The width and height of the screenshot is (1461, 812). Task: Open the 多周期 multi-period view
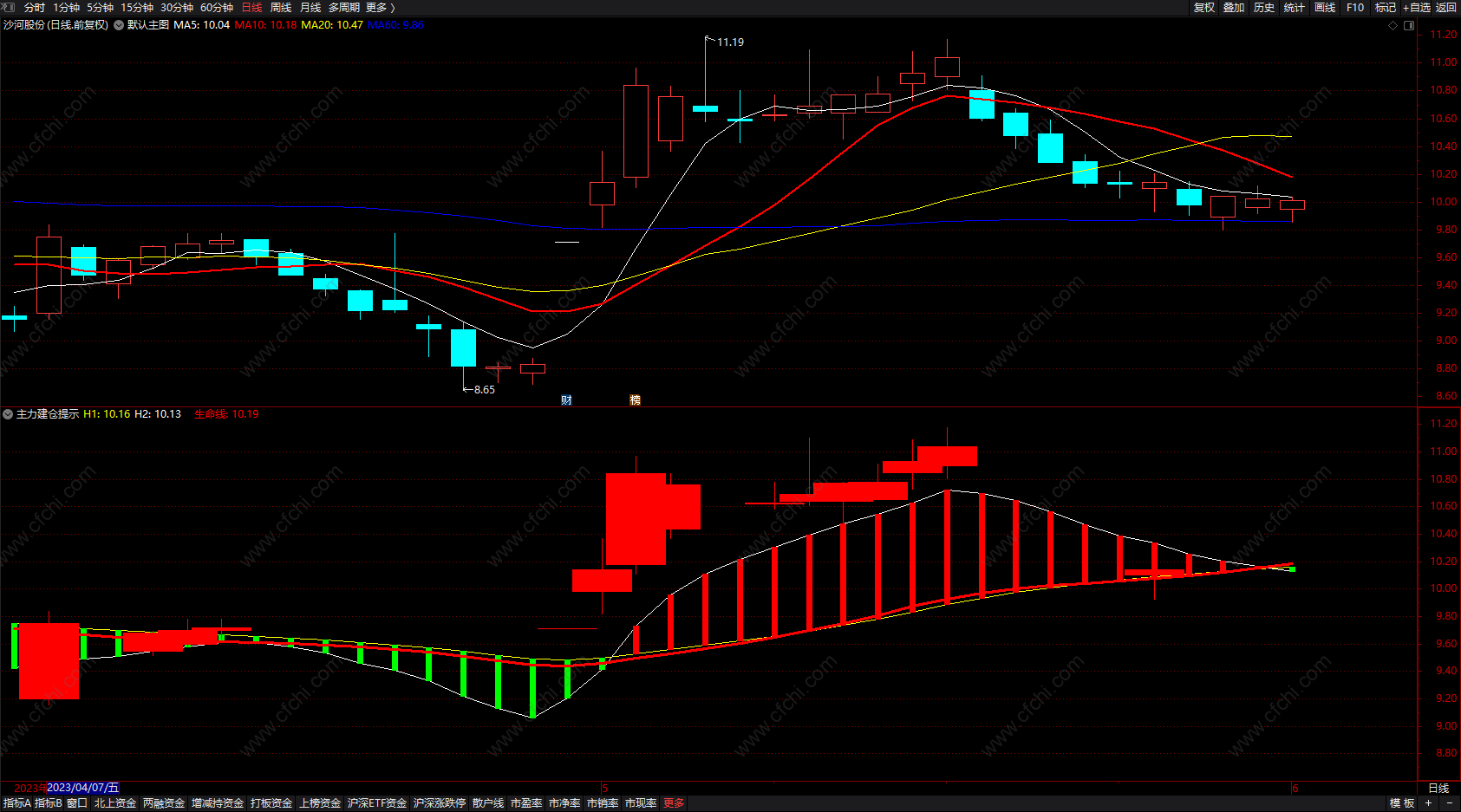(x=344, y=7)
